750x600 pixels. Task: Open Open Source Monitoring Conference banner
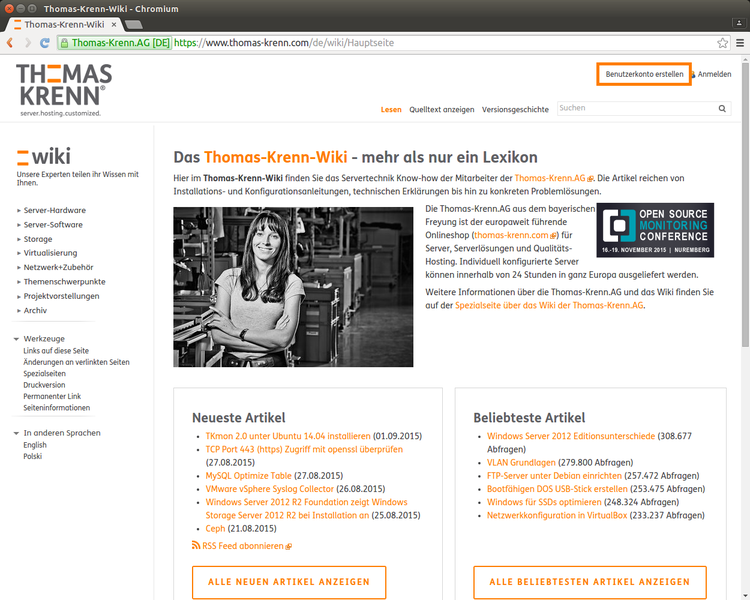(655, 230)
